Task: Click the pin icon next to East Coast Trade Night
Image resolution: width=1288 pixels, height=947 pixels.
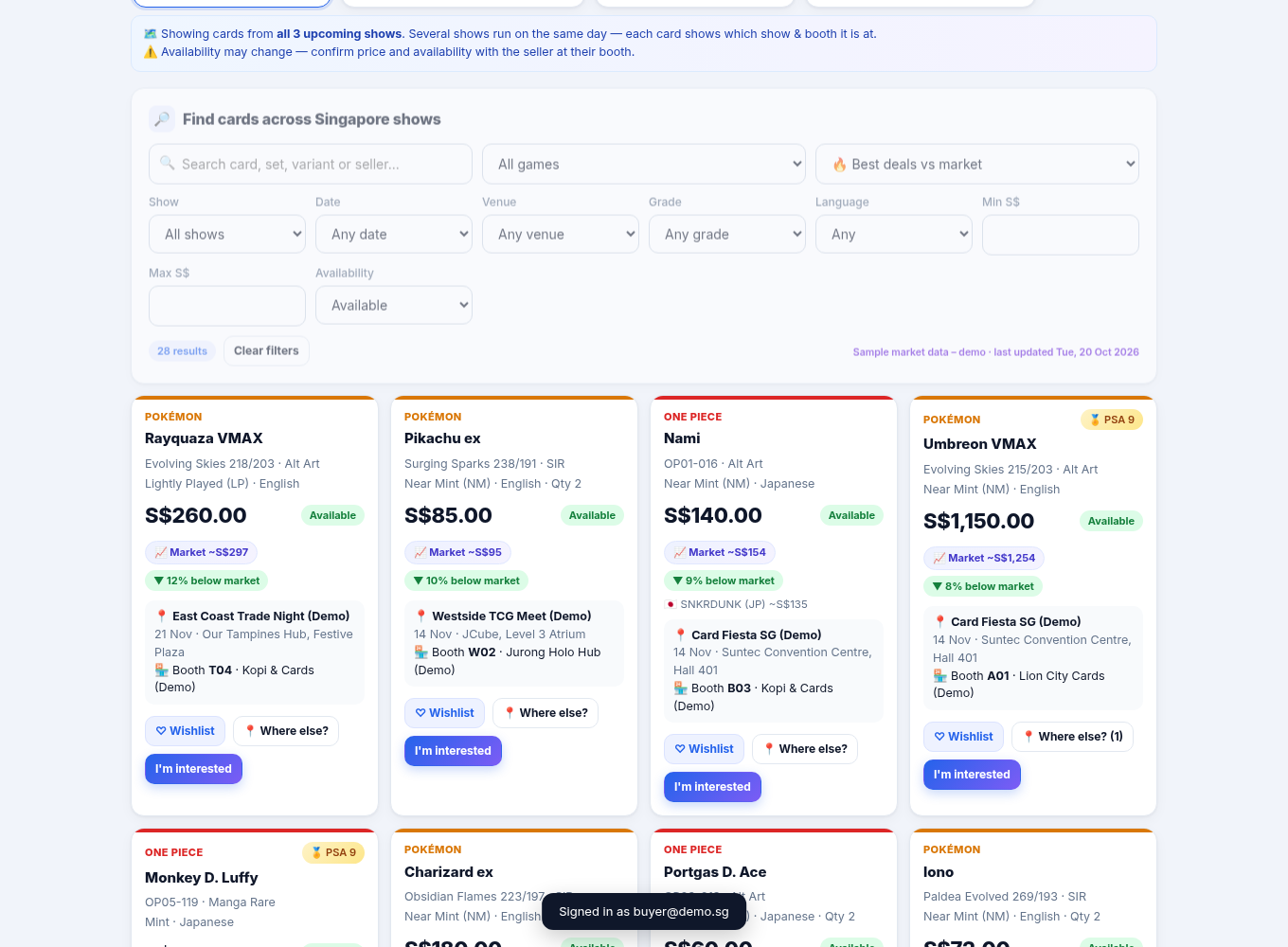Action: (162, 616)
